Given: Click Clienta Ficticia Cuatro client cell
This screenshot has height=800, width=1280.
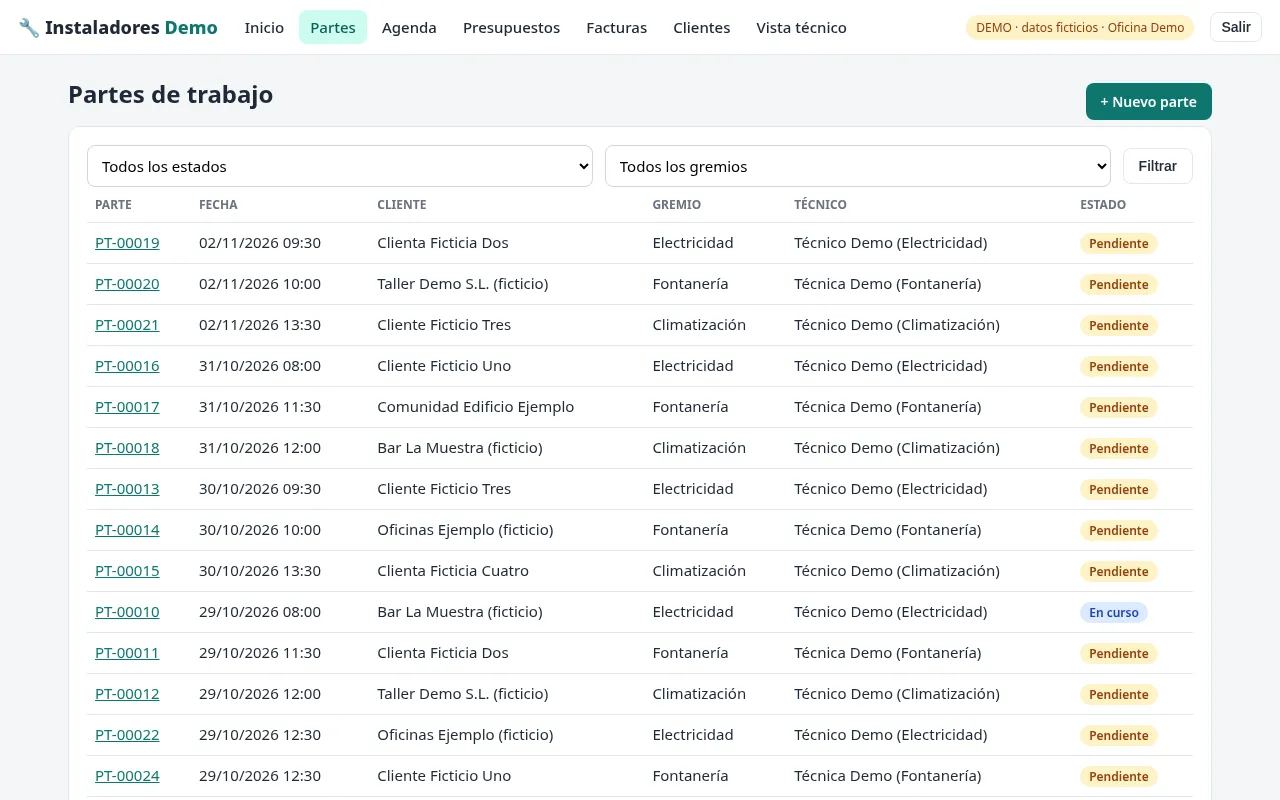Looking at the screenshot, I should [453, 571].
